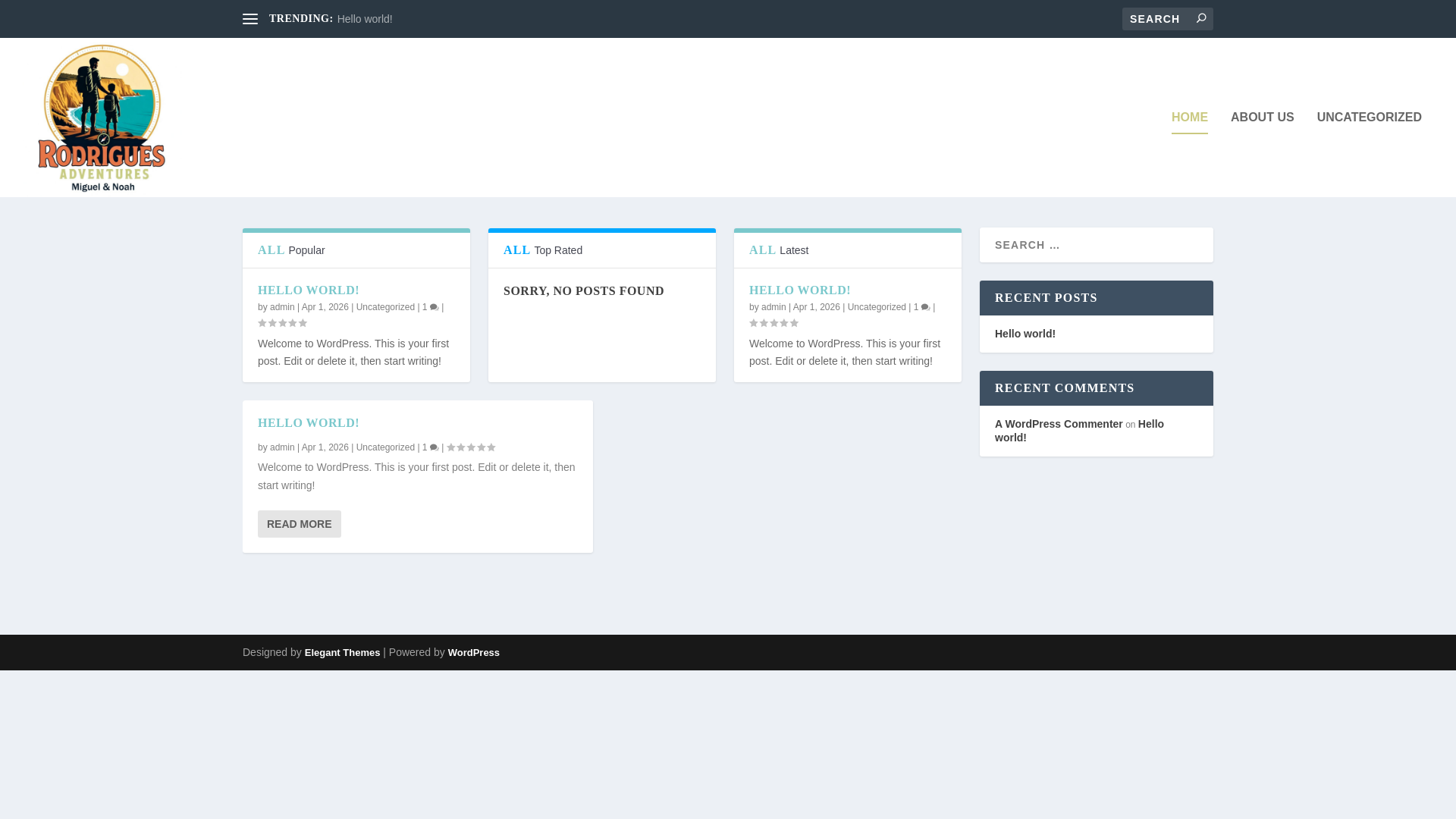This screenshot has height=819, width=1456.
Task: Open trending Hello world! link in top bar
Action: pyautogui.click(x=365, y=19)
